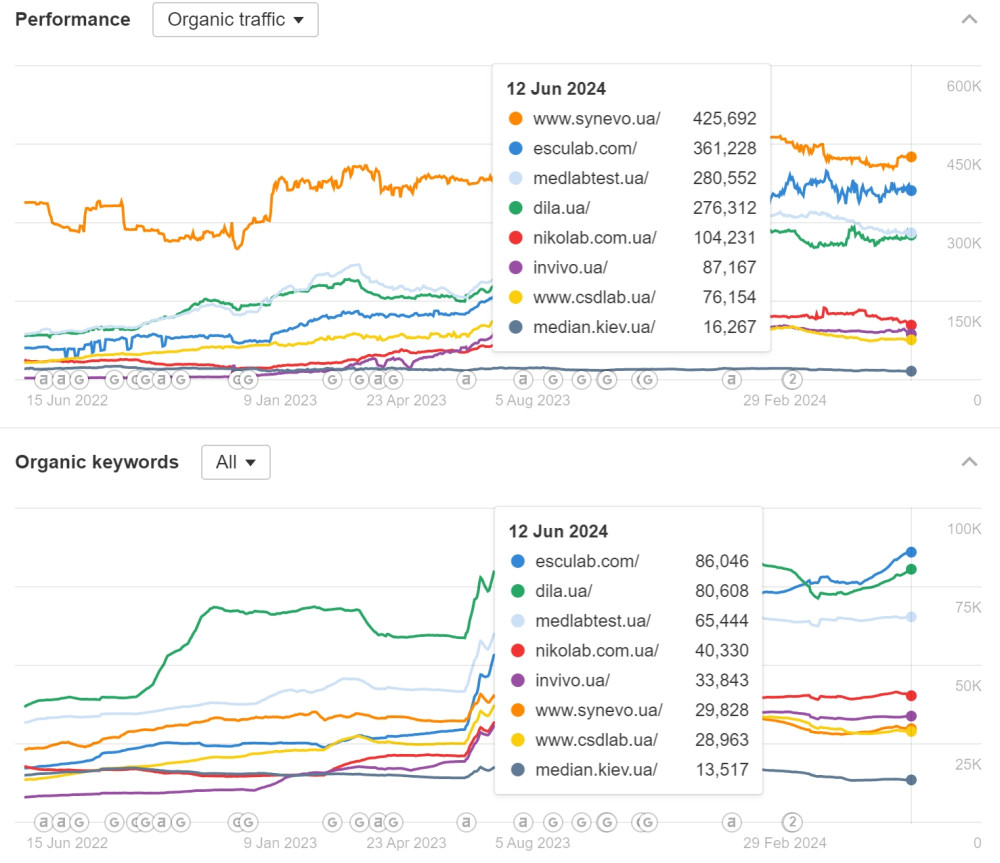1000x863 pixels.
Task: Open the All dropdown beside Organic keywords
Action: [236, 462]
